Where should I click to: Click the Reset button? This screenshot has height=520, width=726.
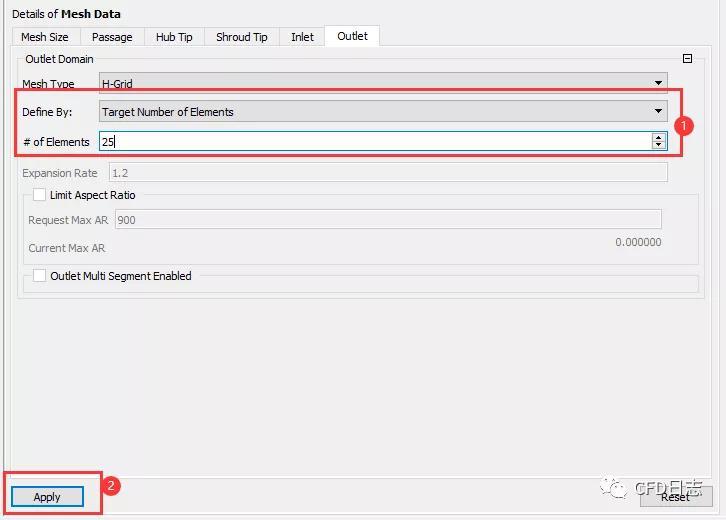coord(676,497)
